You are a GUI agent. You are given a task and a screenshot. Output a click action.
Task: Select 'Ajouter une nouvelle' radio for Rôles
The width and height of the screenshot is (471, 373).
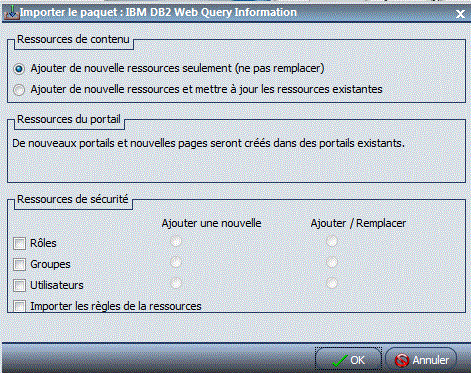point(176,241)
